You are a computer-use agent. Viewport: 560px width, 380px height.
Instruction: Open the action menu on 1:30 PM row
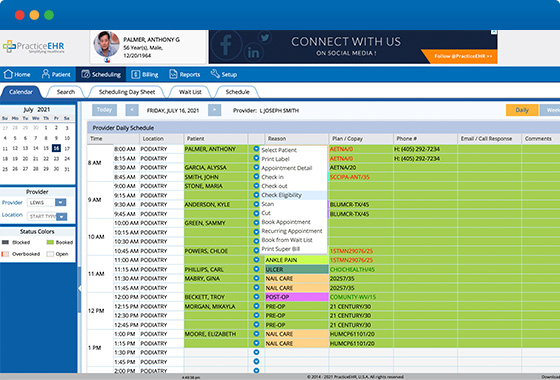pyautogui.click(x=256, y=352)
